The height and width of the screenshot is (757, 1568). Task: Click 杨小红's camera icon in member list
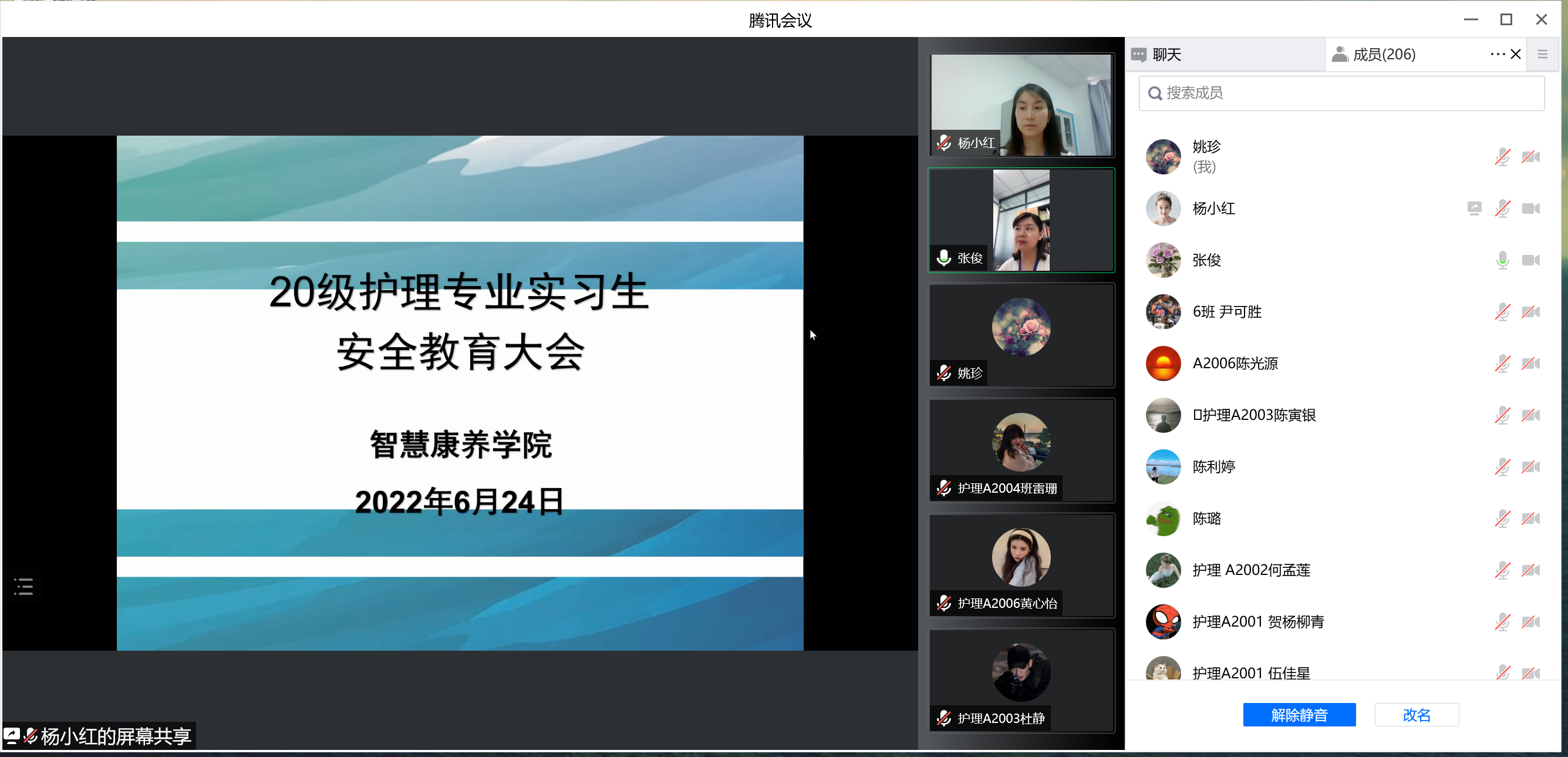coord(1530,209)
